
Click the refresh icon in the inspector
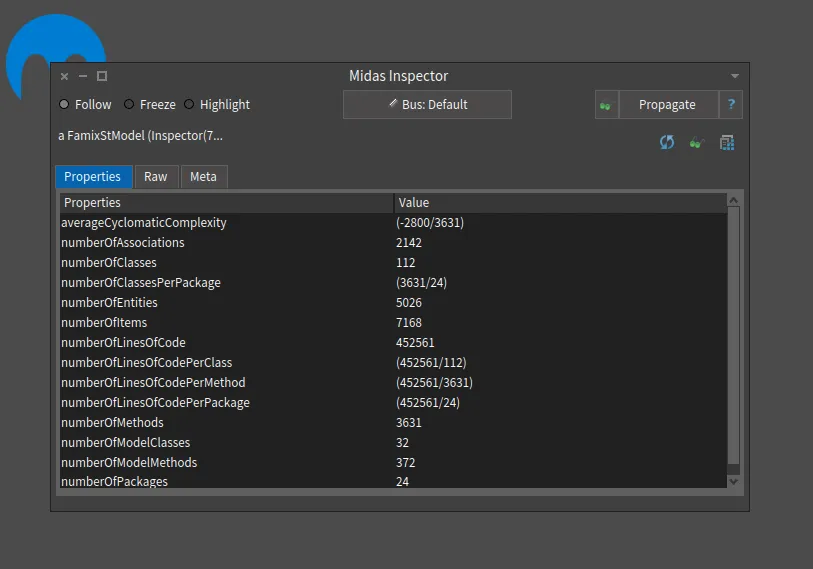point(667,142)
